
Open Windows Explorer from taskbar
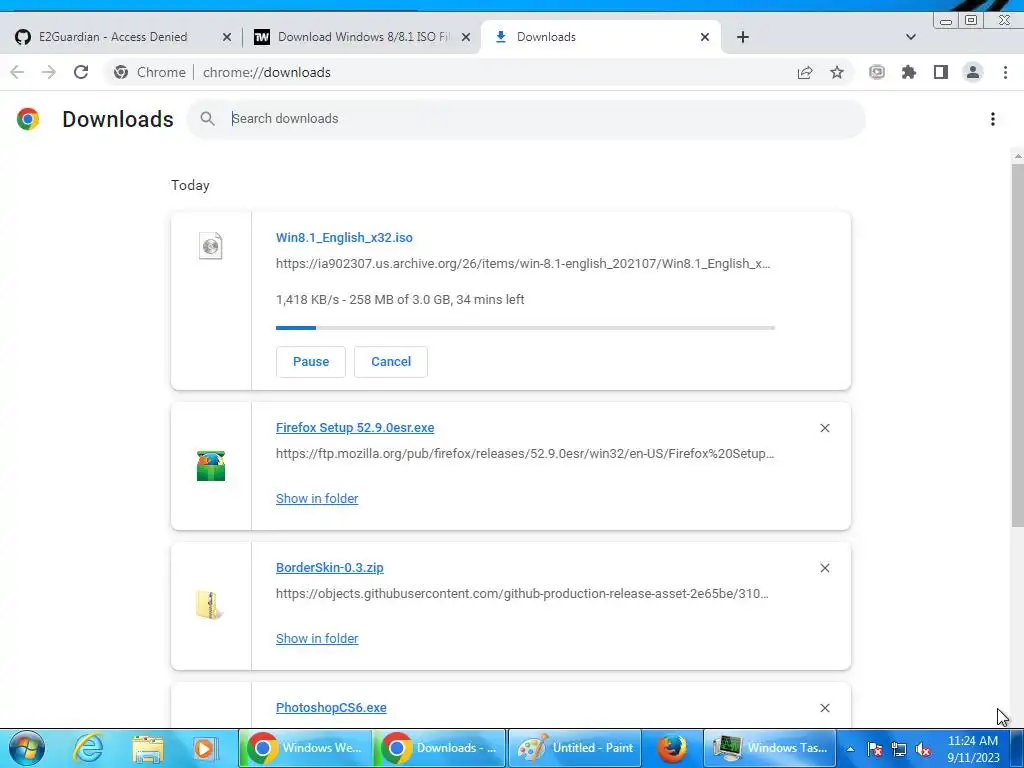click(148, 748)
